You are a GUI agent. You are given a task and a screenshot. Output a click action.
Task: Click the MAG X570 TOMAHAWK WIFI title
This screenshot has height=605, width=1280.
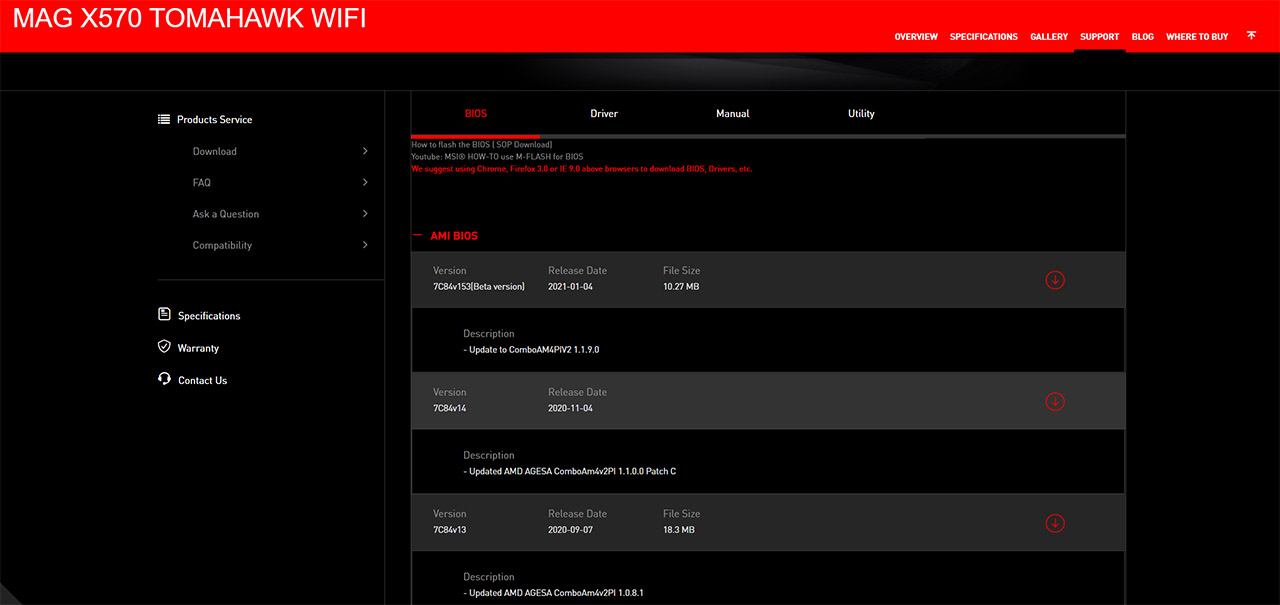pyautogui.click(x=189, y=18)
